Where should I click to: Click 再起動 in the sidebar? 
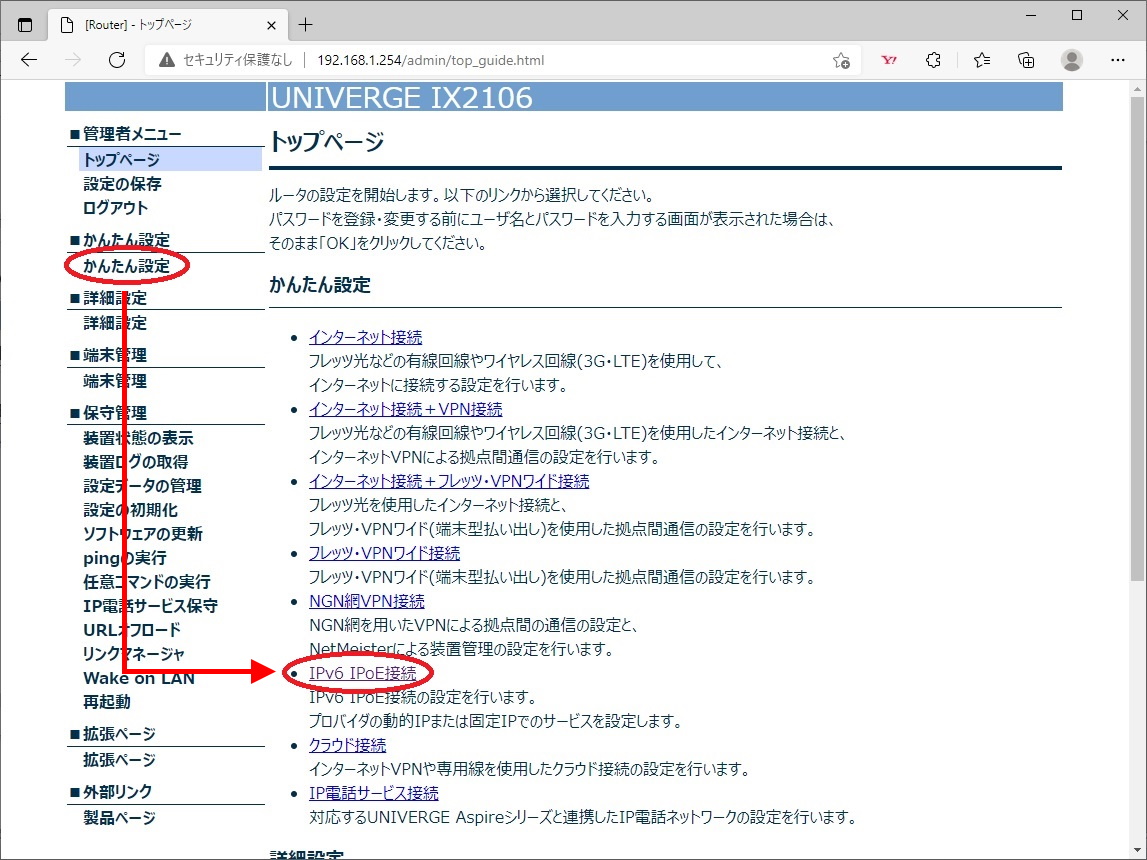[107, 702]
